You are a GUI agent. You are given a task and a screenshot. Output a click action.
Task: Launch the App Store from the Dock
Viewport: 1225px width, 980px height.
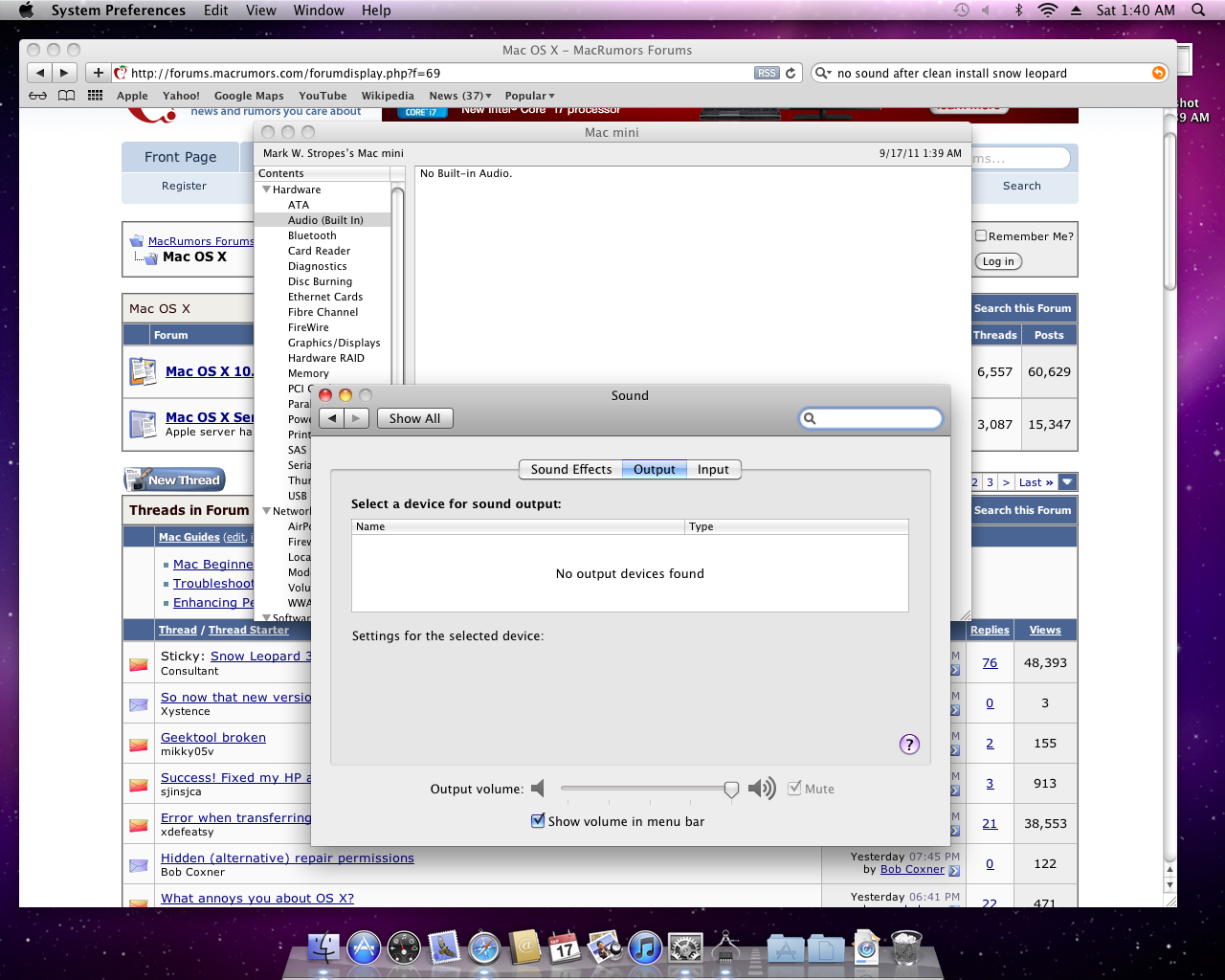click(x=364, y=948)
